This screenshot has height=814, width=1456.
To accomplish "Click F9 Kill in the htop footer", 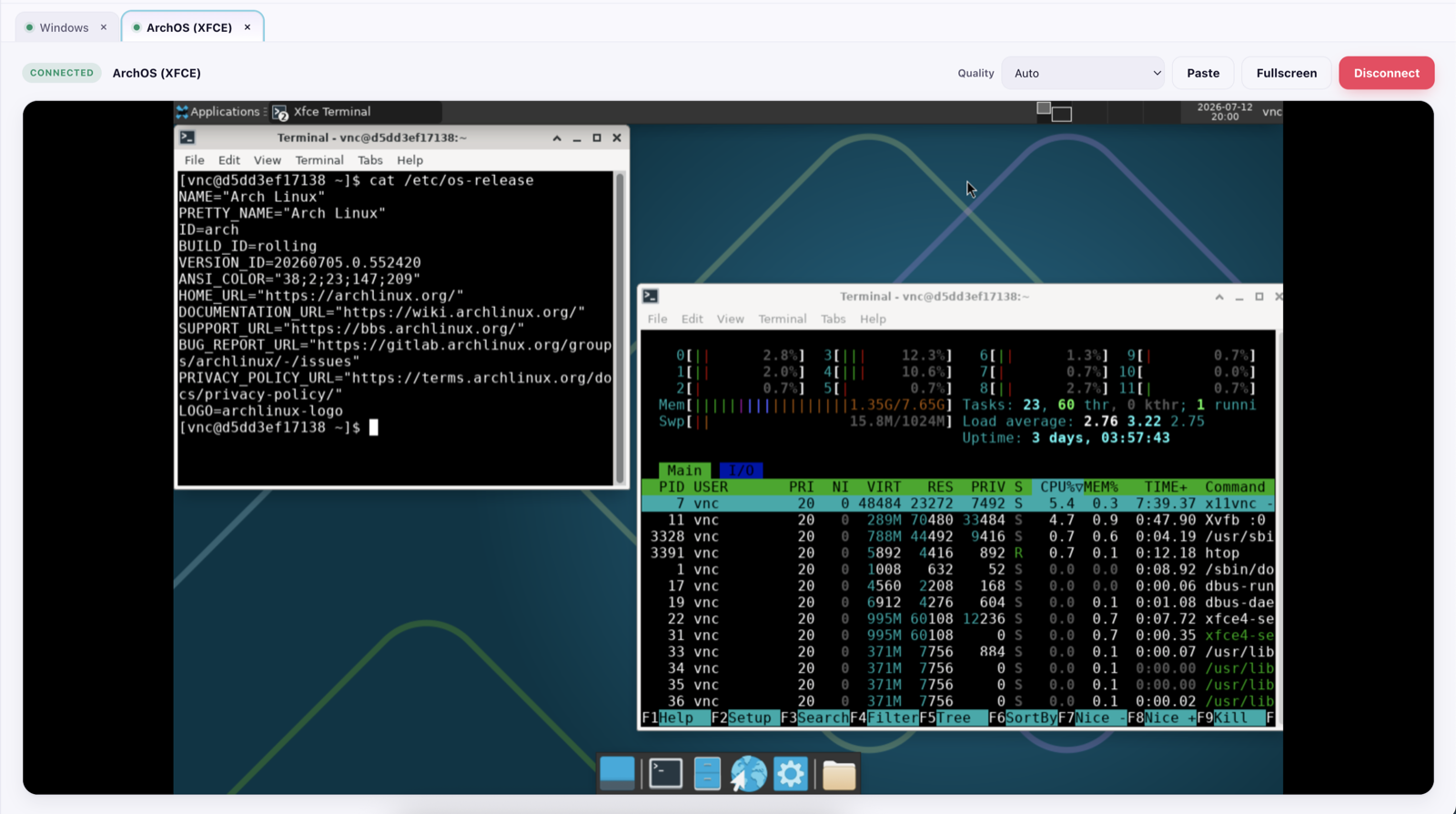I will pos(1229,717).
